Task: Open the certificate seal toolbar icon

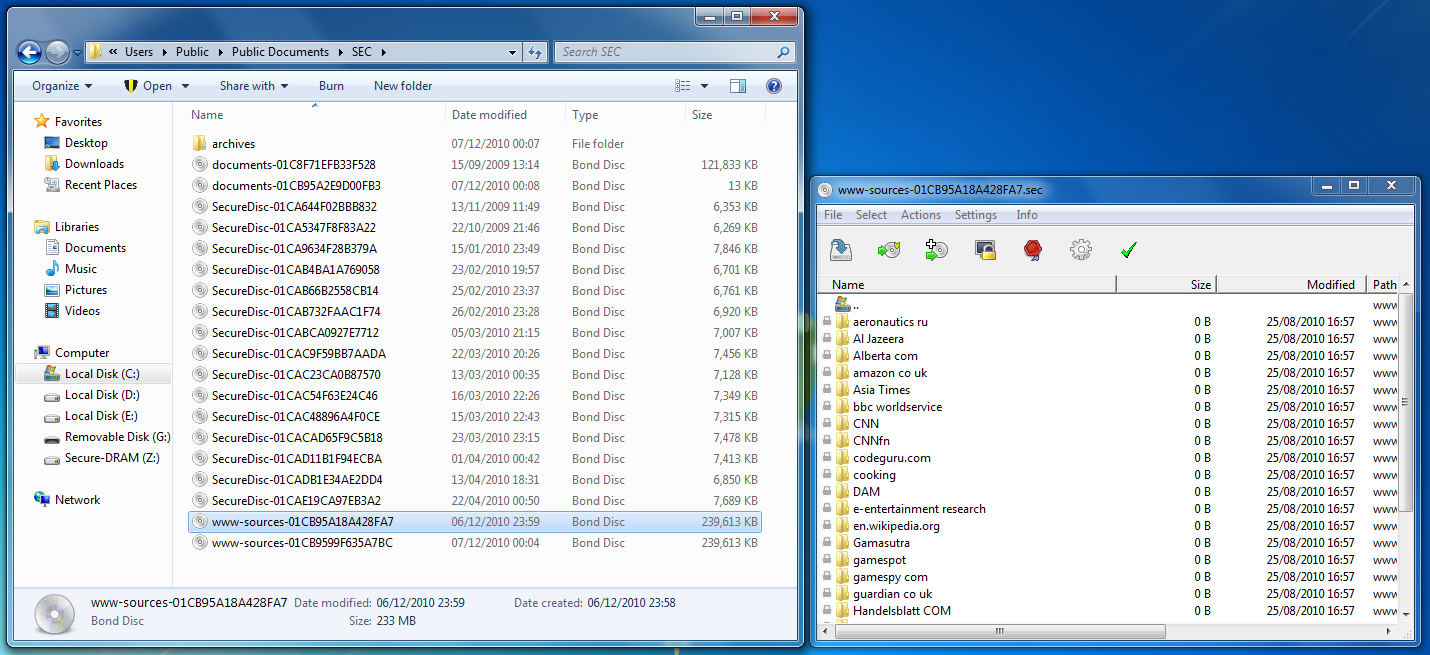Action: tap(1031, 249)
